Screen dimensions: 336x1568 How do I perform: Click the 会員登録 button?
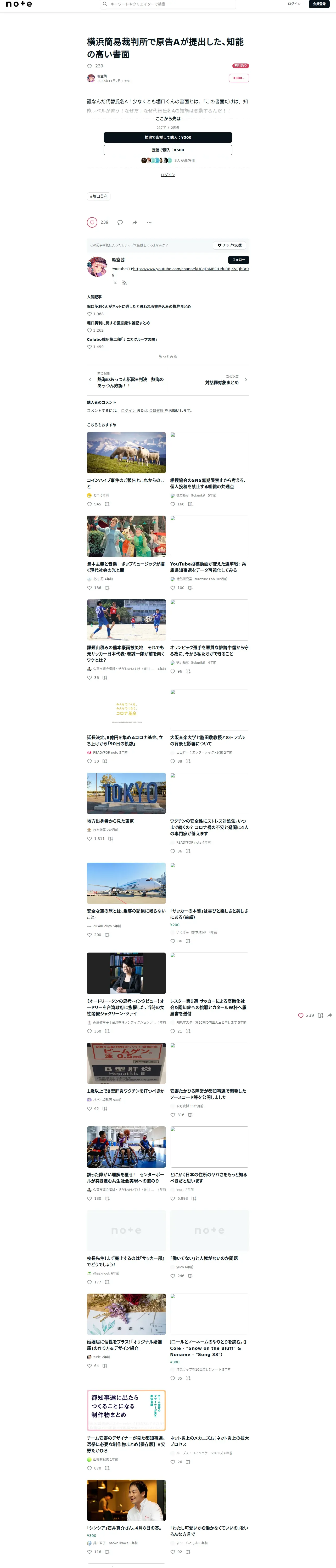tap(319, 4)
